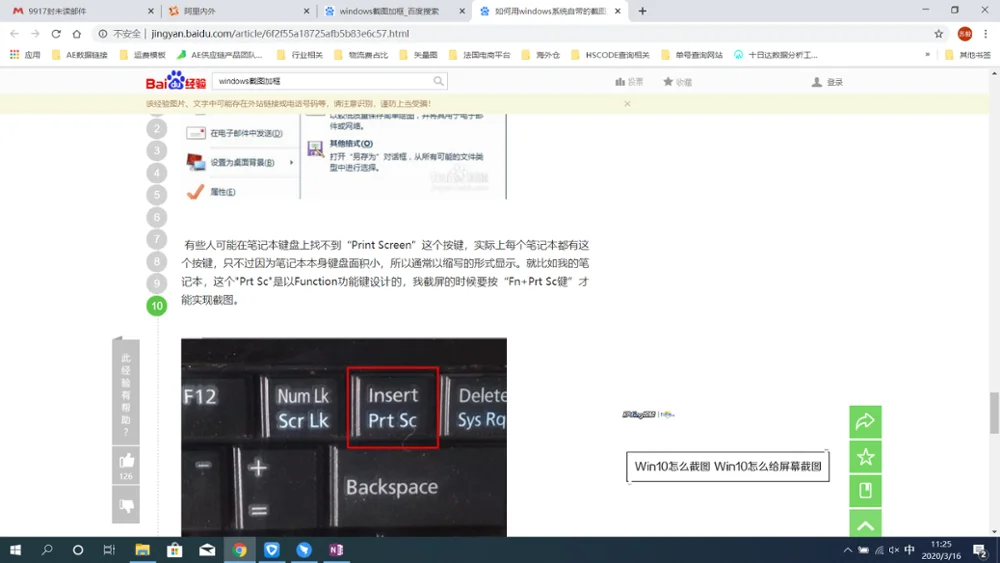Open the AE供应链产品团队 bookmark
1000x563 pixels.
tap(219, 55)
